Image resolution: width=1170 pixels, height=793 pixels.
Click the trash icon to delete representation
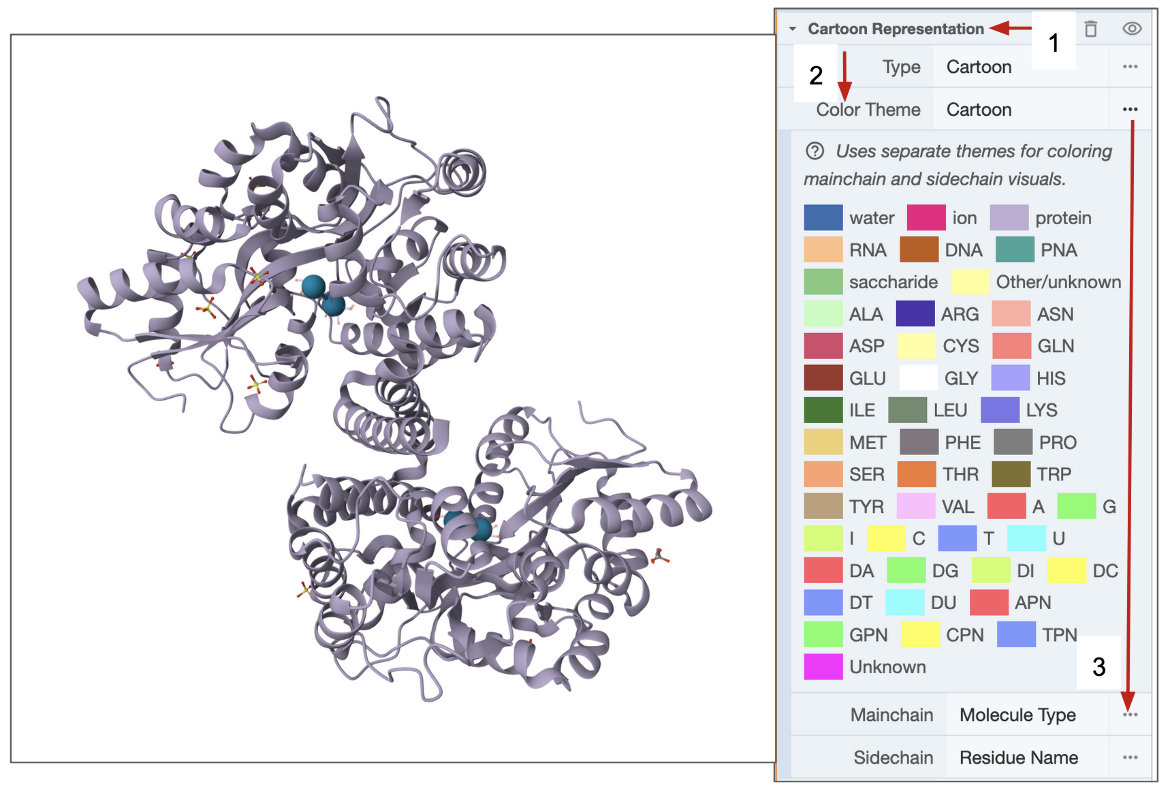pos(1091,29)
